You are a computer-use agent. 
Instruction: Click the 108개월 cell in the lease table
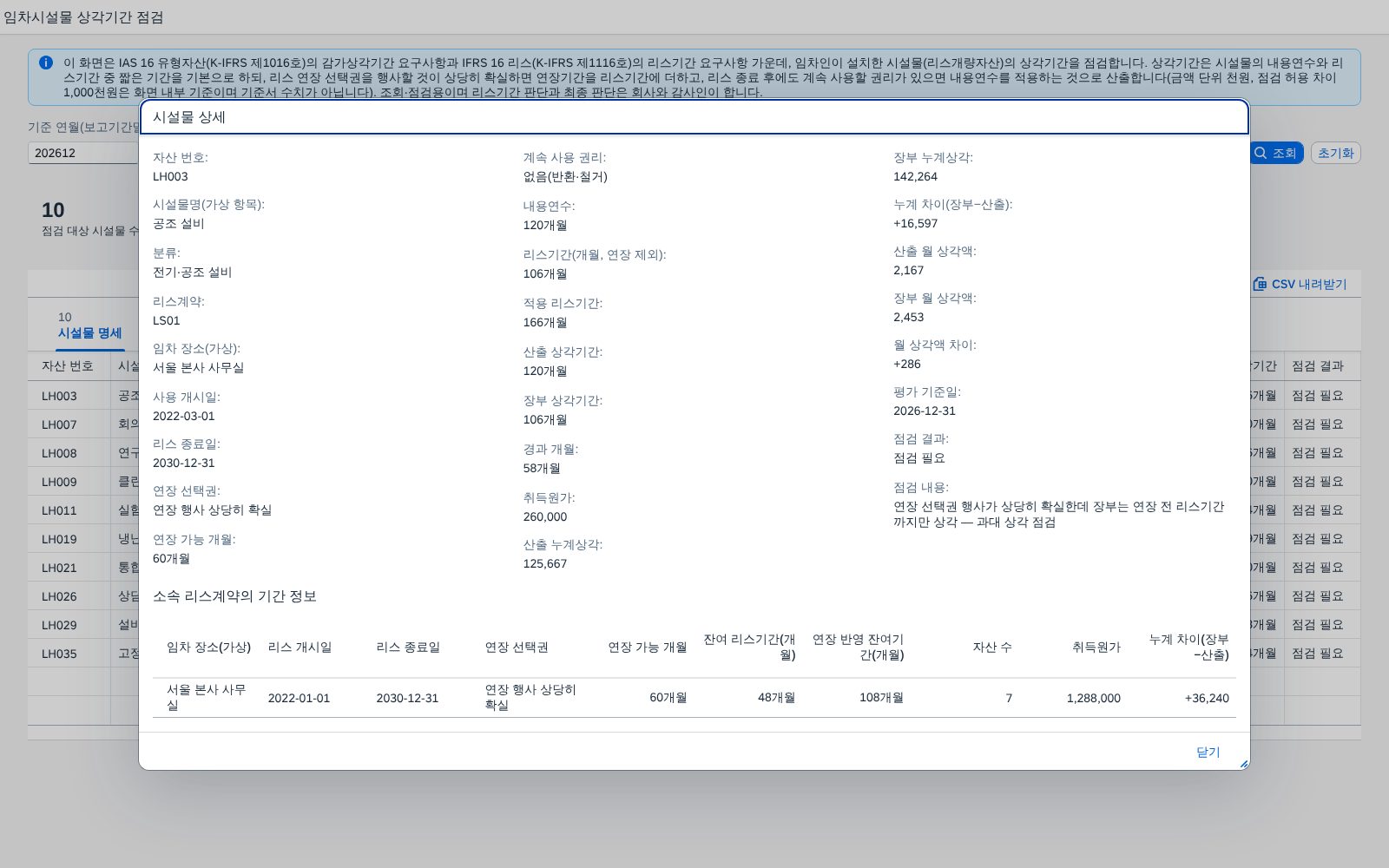click(x=881, y=698)
